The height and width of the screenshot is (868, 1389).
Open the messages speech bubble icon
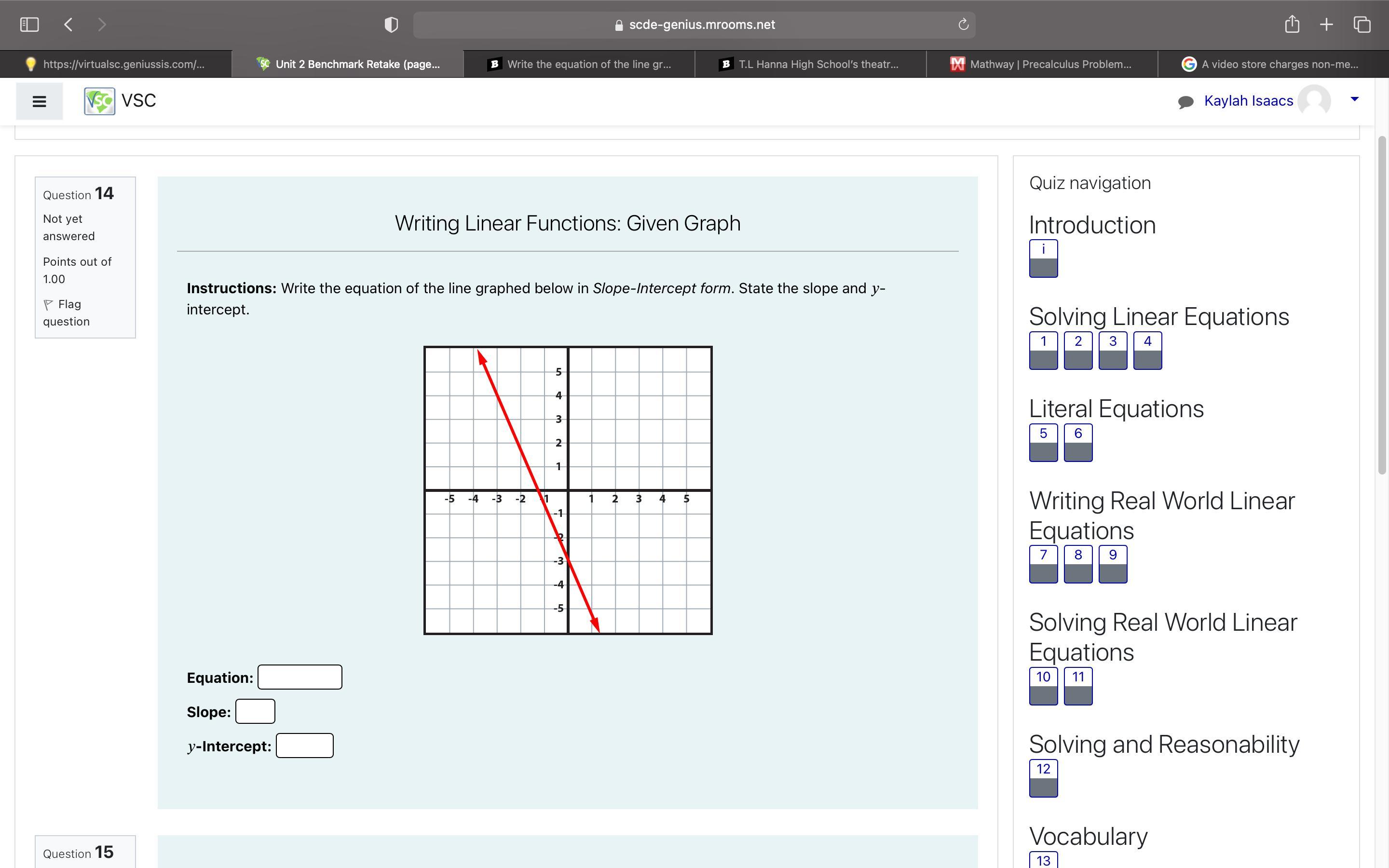click(1185, 102)
